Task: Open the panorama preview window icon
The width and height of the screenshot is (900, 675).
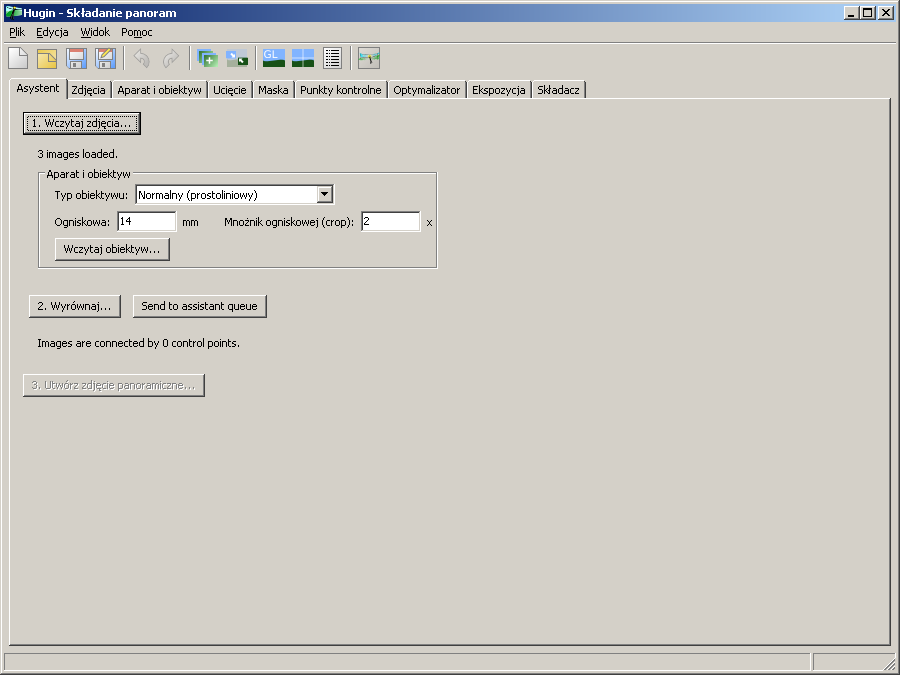Action: (303, 58)
